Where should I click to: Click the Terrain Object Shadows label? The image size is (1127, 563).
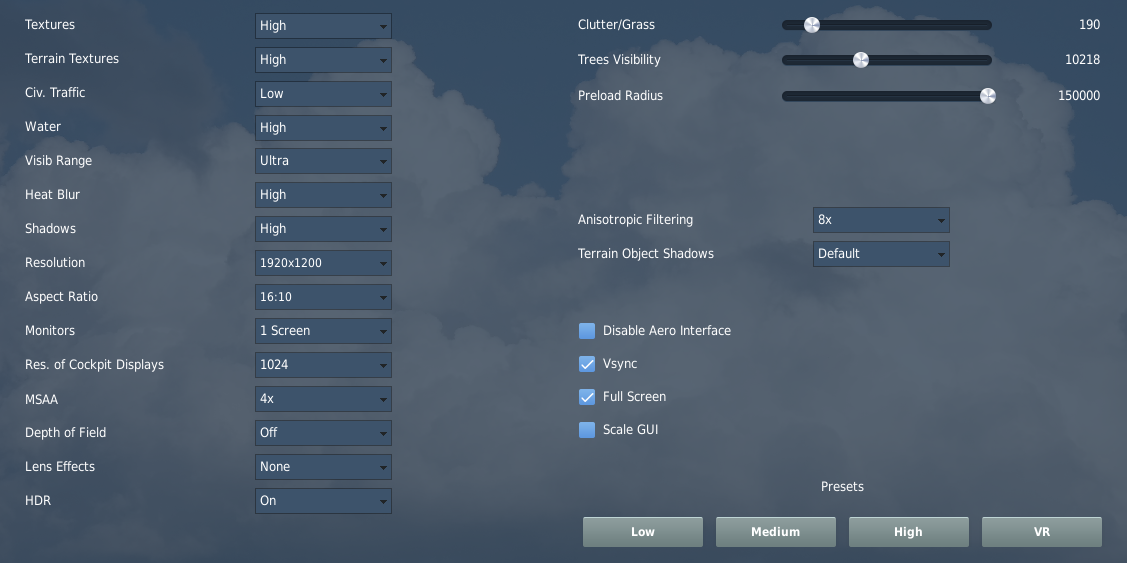[x=645, y=254]
